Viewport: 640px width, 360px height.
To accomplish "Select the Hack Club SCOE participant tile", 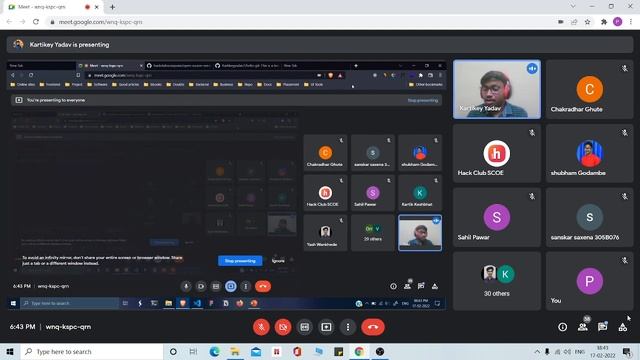I will click(x=497, y=153).
